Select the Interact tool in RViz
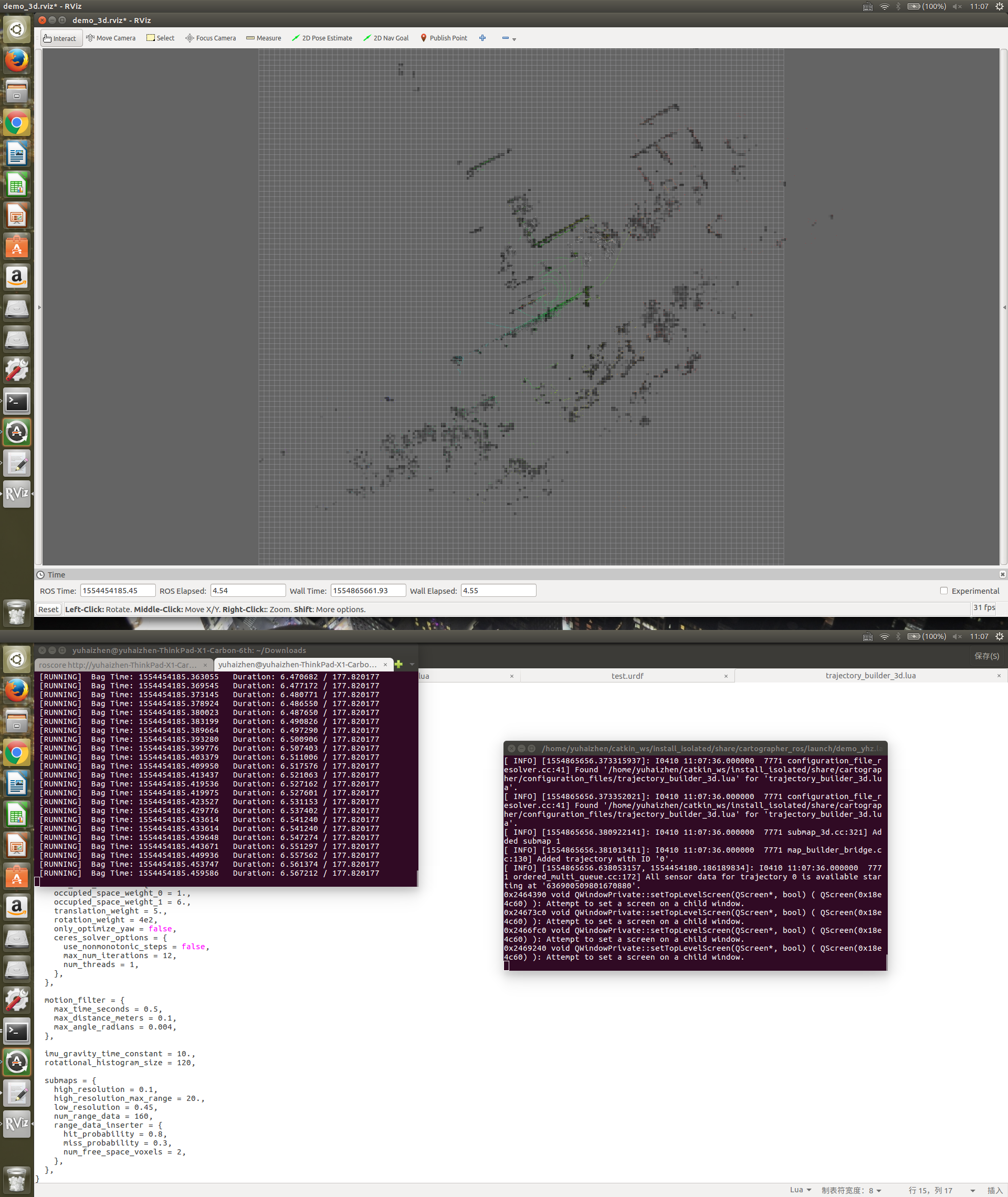The width and height of the screenshot is (1008, 1197). (x=61, y=38)
